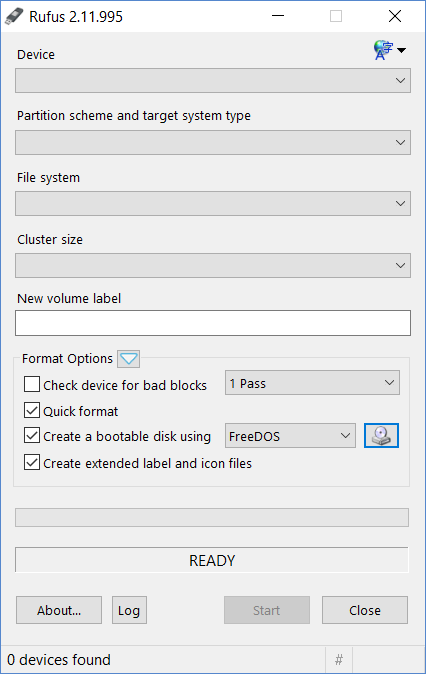Enable Check device for bad blocks
Image resolution: width=426 pixels, height=674 pixels.
click(x=32, y=384)
